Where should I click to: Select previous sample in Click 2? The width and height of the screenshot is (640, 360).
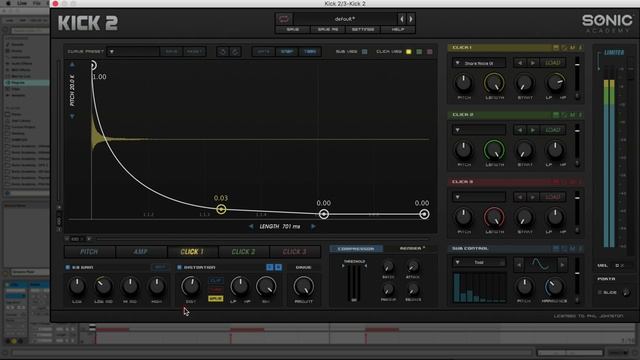coord(520,130)
